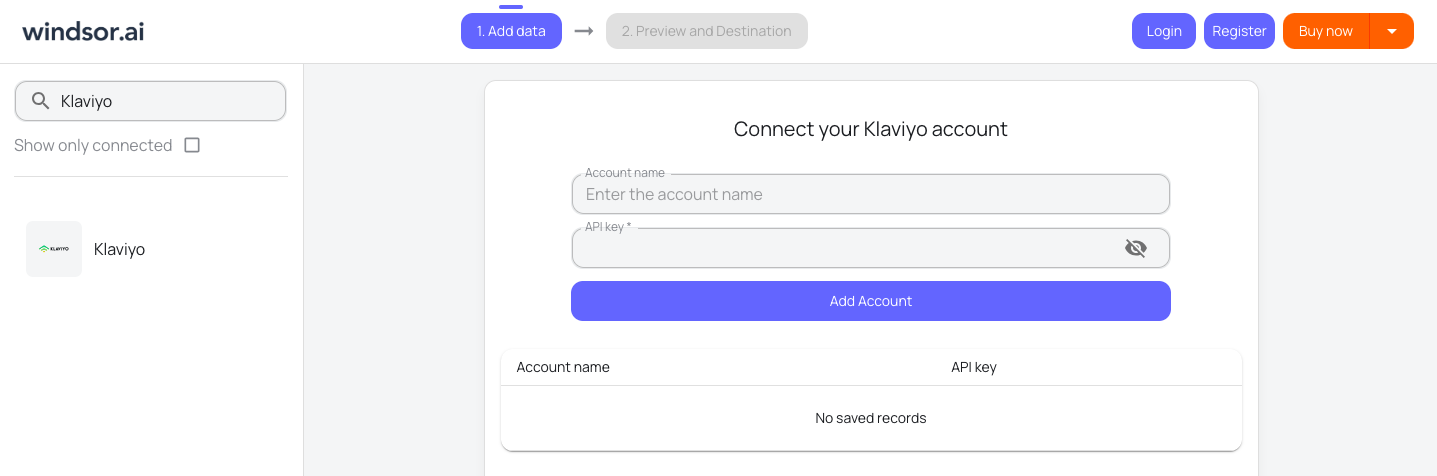Viewport: 1437px width, 476px height.
Task: Focus the Account name input field
Action: (871, 194)
